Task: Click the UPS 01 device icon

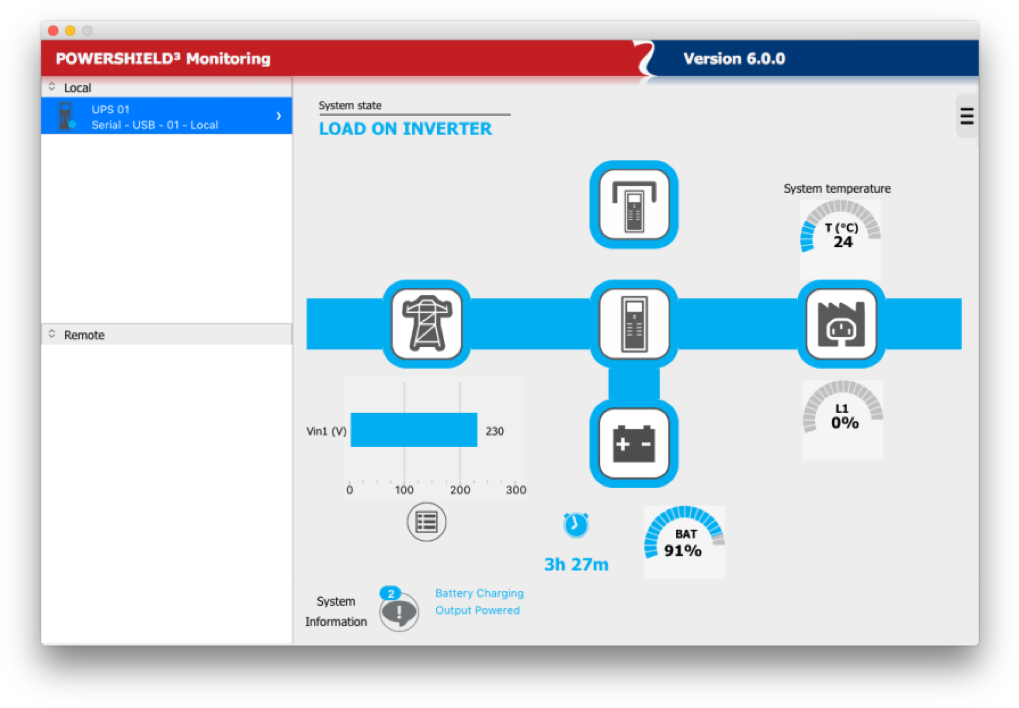Action: [66, 116]
